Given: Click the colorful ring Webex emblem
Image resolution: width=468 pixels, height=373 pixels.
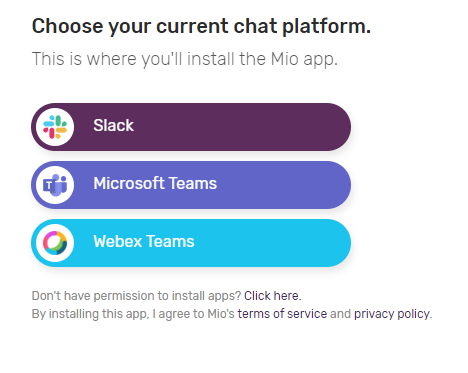Looking at the screenshot, I should point(55,243).
